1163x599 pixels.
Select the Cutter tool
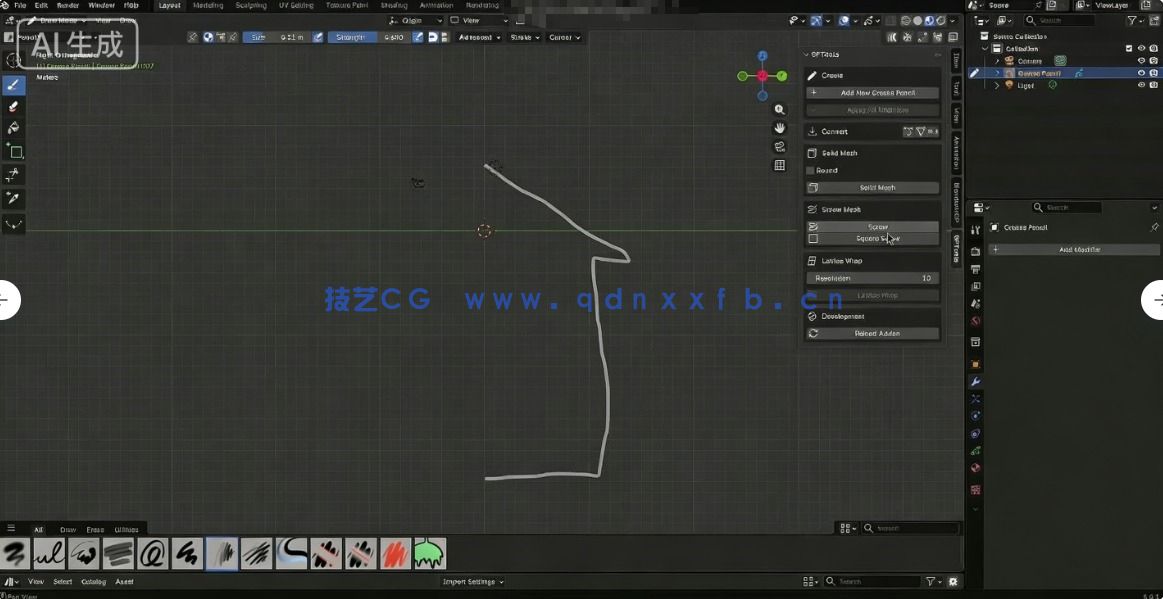(x=13, y=175)
